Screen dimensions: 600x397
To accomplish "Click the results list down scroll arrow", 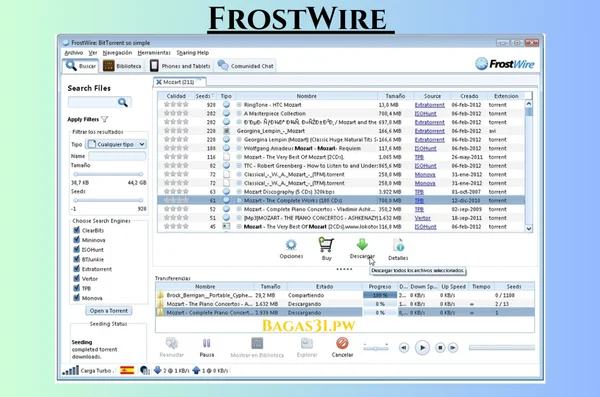I will tap(528, 229).
